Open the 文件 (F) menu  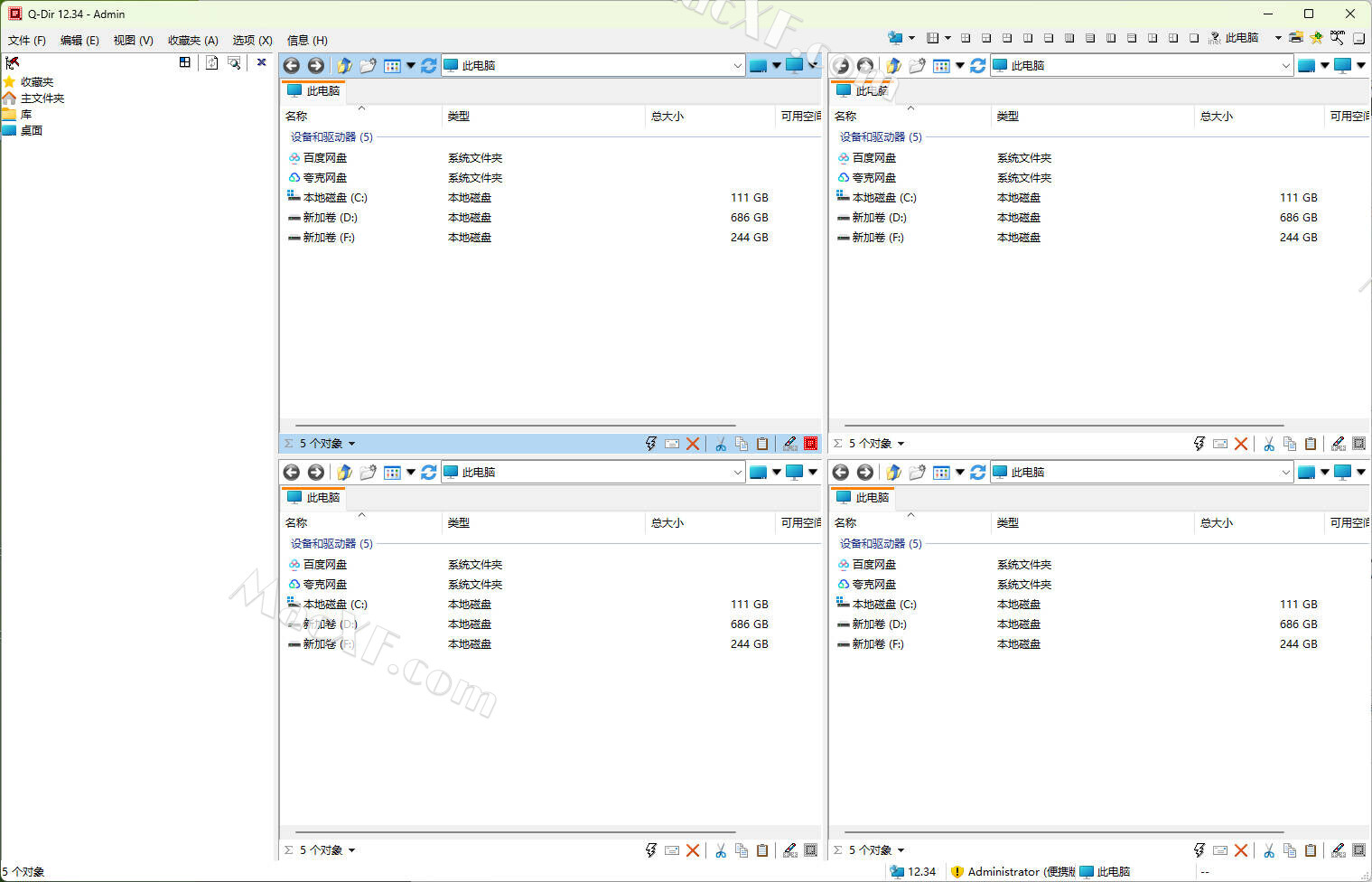tap(27, 41)
